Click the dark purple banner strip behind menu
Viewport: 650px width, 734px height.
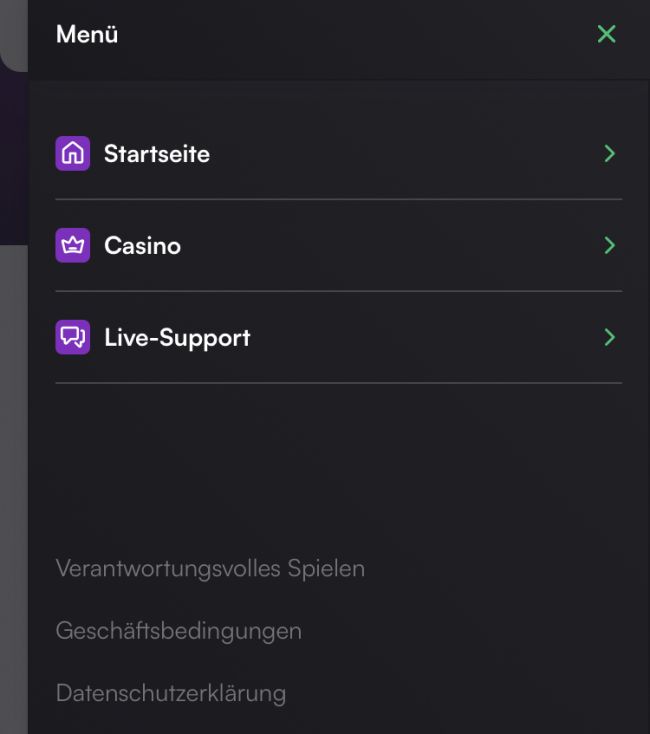pyautogui.click(x=13, y=160)
